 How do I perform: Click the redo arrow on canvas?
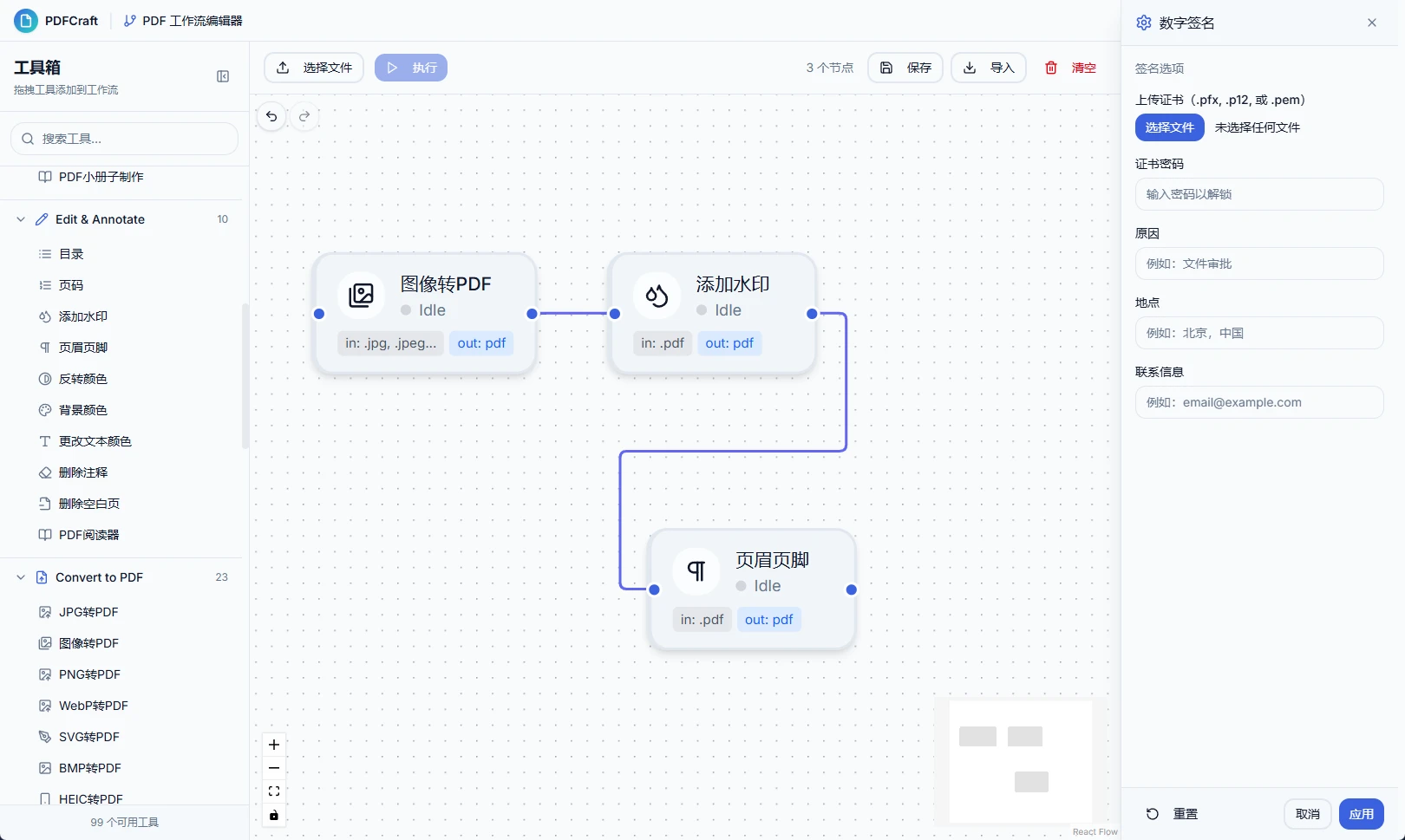point(304,116)
